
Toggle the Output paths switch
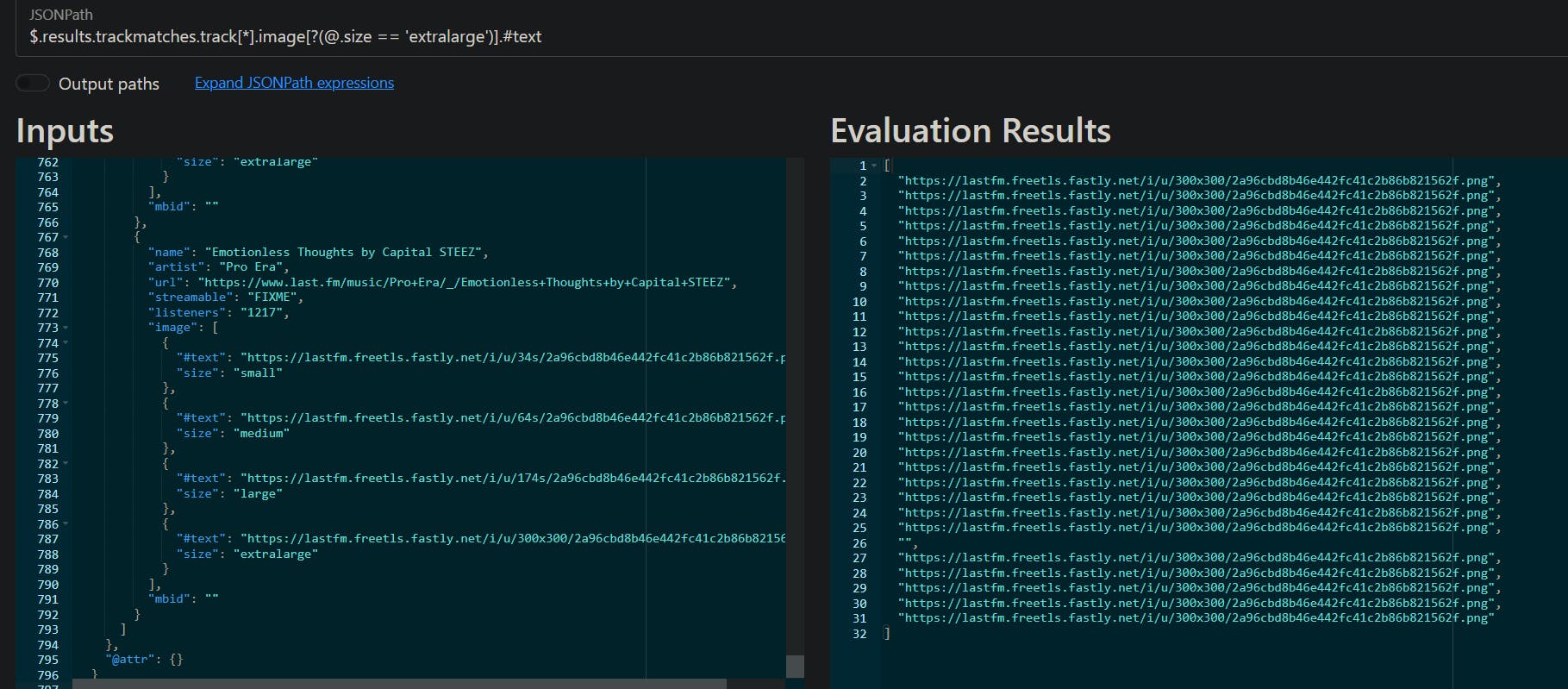pyautogui.click(x=33, y=83)
